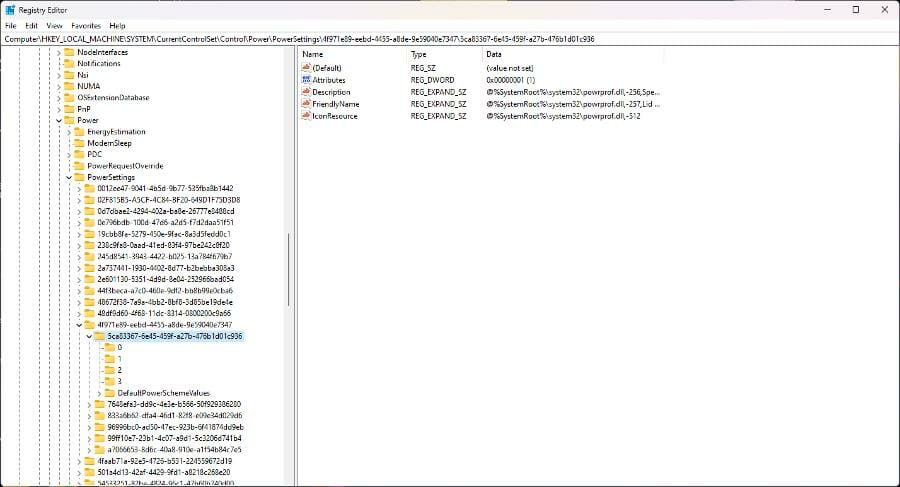The height and width of the screenshot is (487, 900).
Task: Select the FriendlyName value icon
Action: point(306,104)
